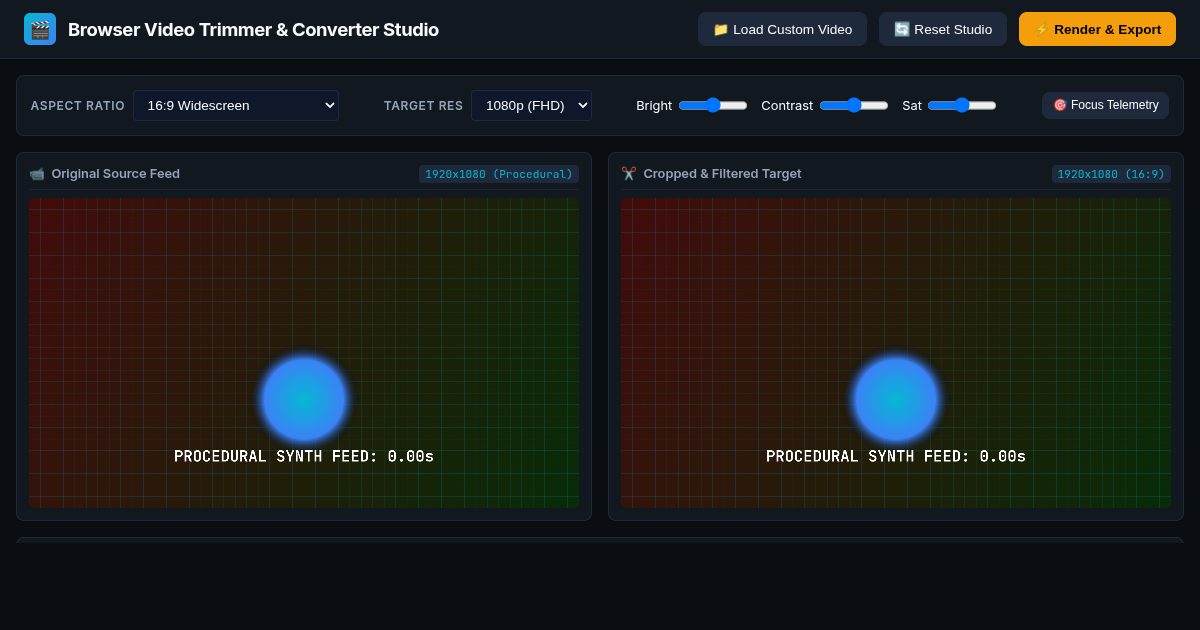Click the Cropped & Filtered Target video preview
1200x630 pixels.
tap(896, 353)
